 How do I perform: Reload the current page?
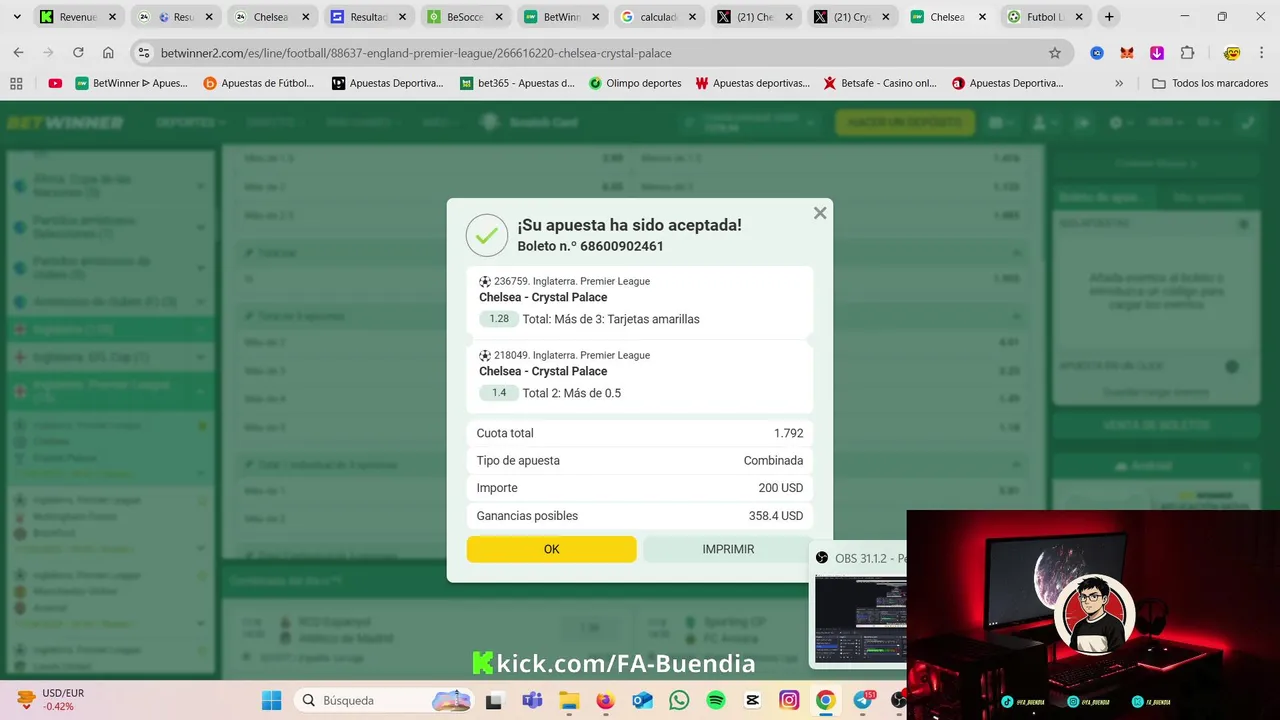point(78,53)
